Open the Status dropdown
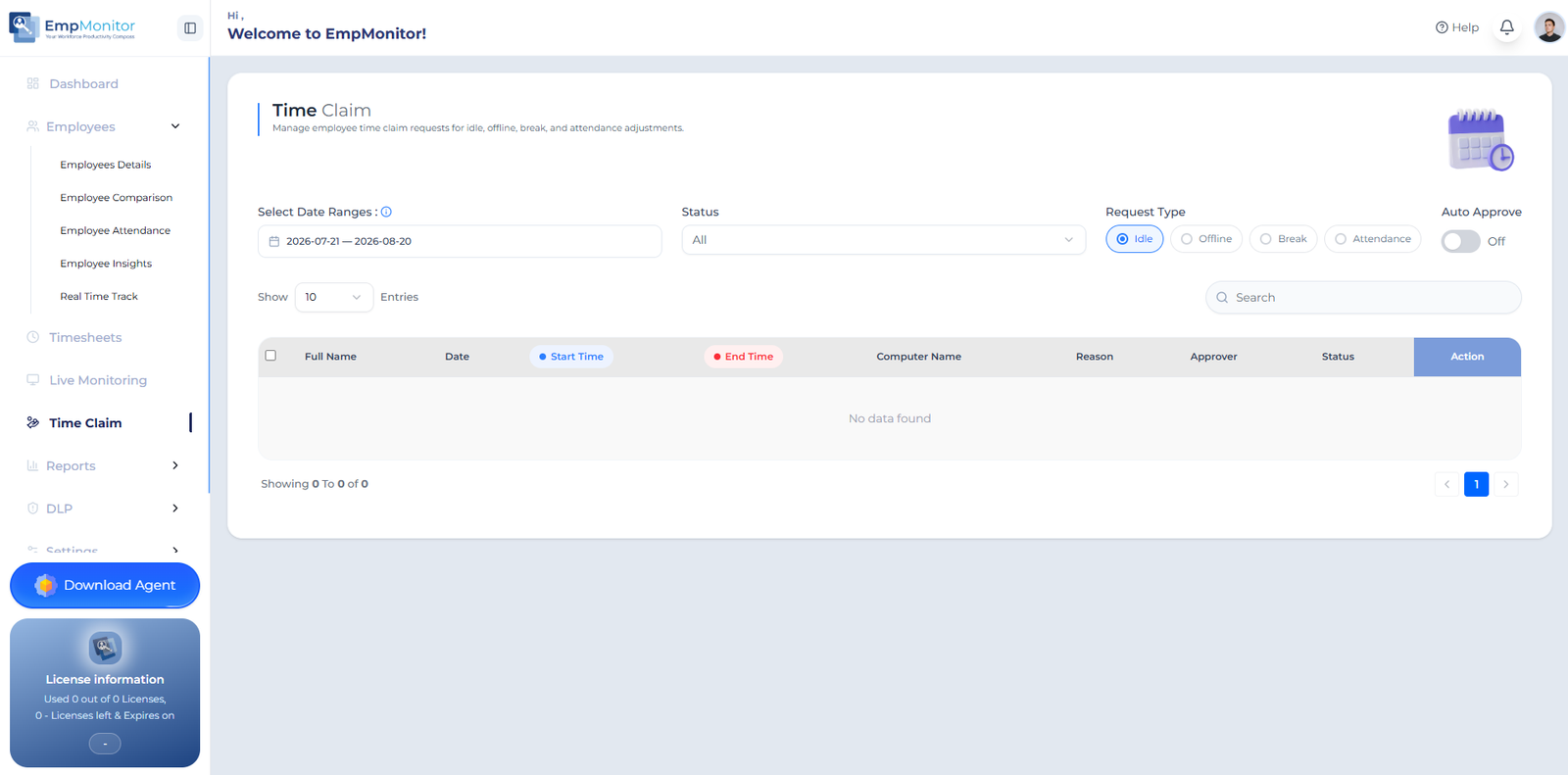 click(883, 240)
